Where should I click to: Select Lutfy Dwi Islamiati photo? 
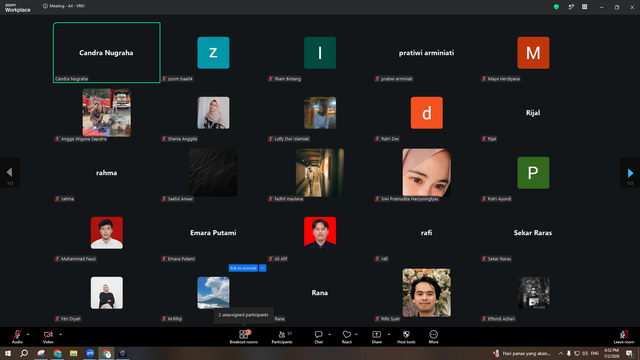coord(320,113)
